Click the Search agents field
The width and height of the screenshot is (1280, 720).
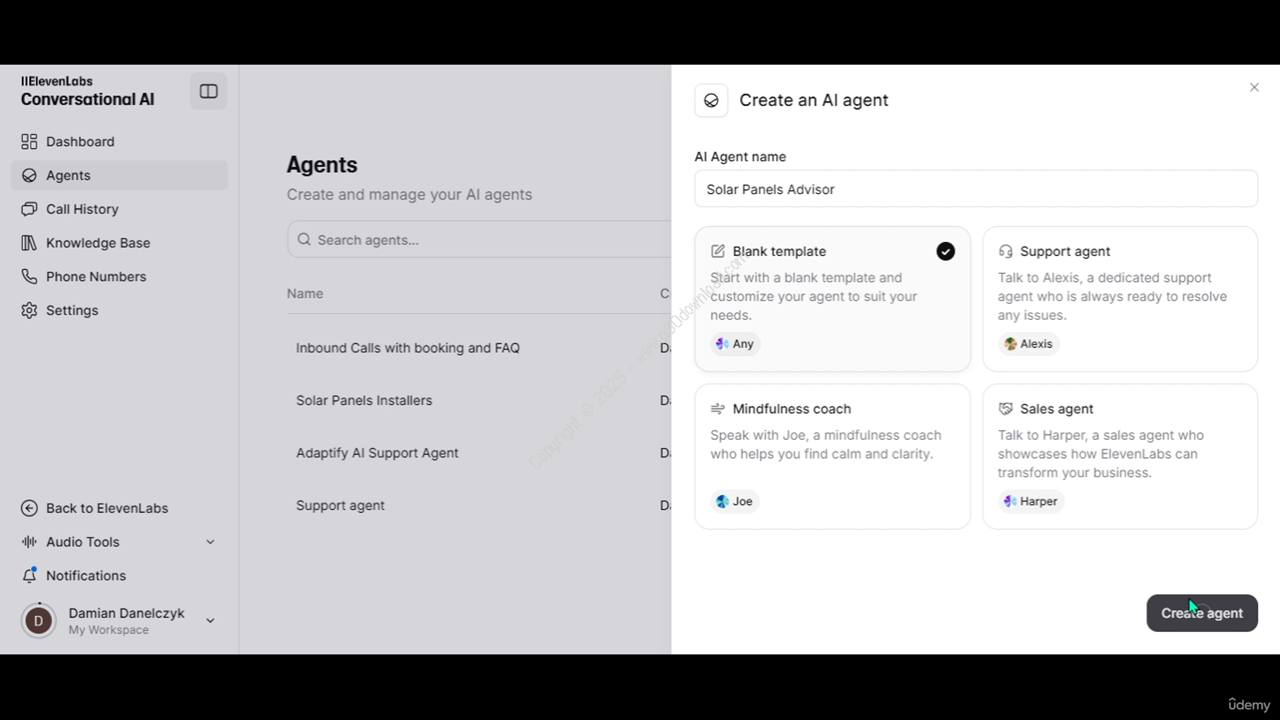(x=480, y=240)
